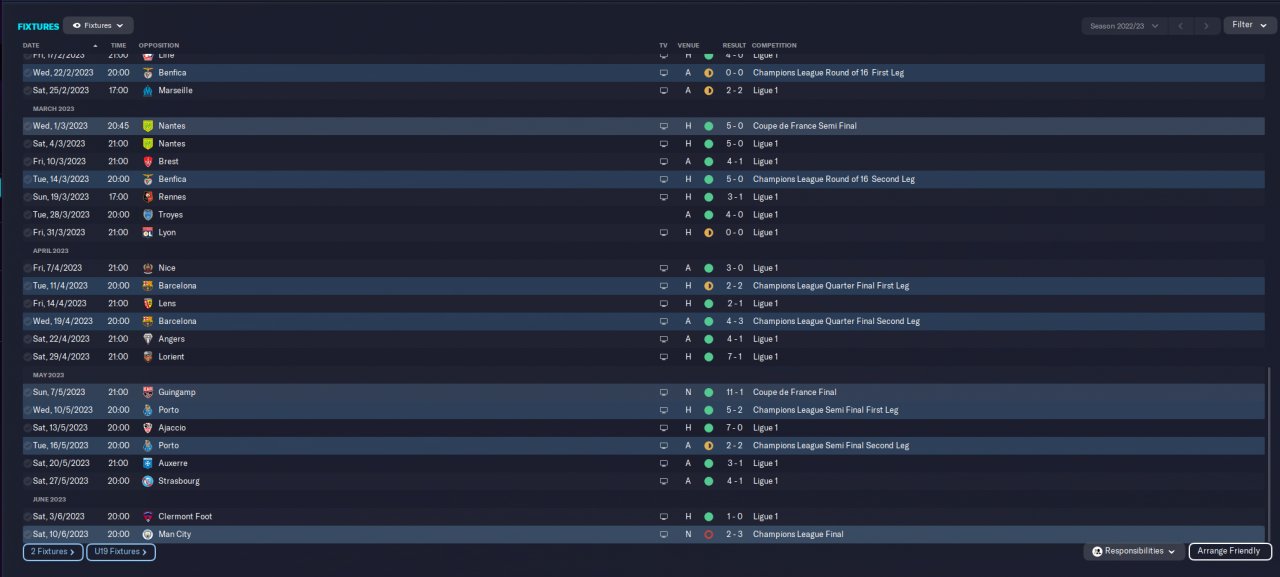
Task: Click the TV icon on the Man City row
Action: click(663, 535)
